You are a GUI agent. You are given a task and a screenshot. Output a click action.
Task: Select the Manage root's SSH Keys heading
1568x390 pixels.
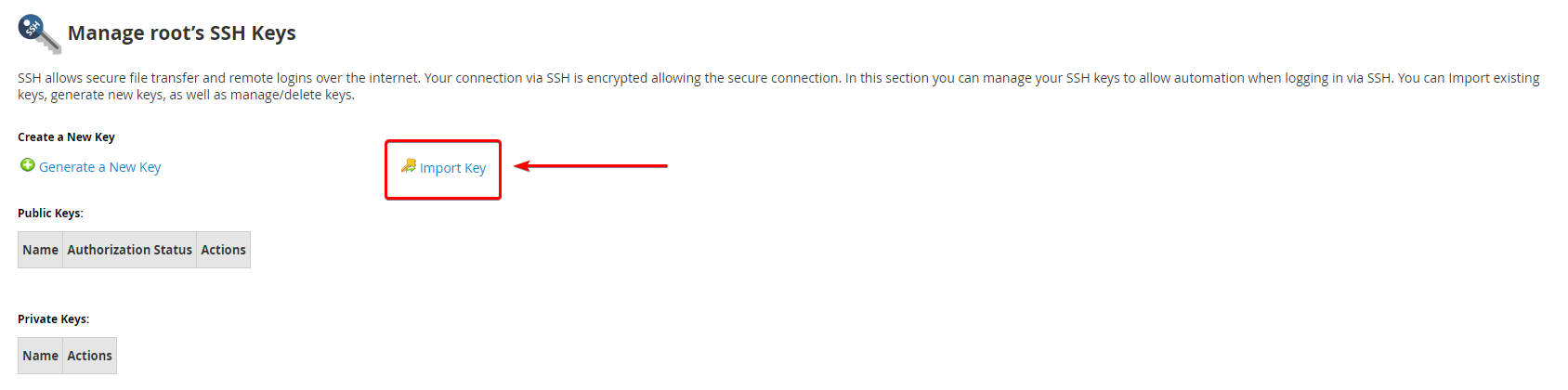[x=181, y=33]
